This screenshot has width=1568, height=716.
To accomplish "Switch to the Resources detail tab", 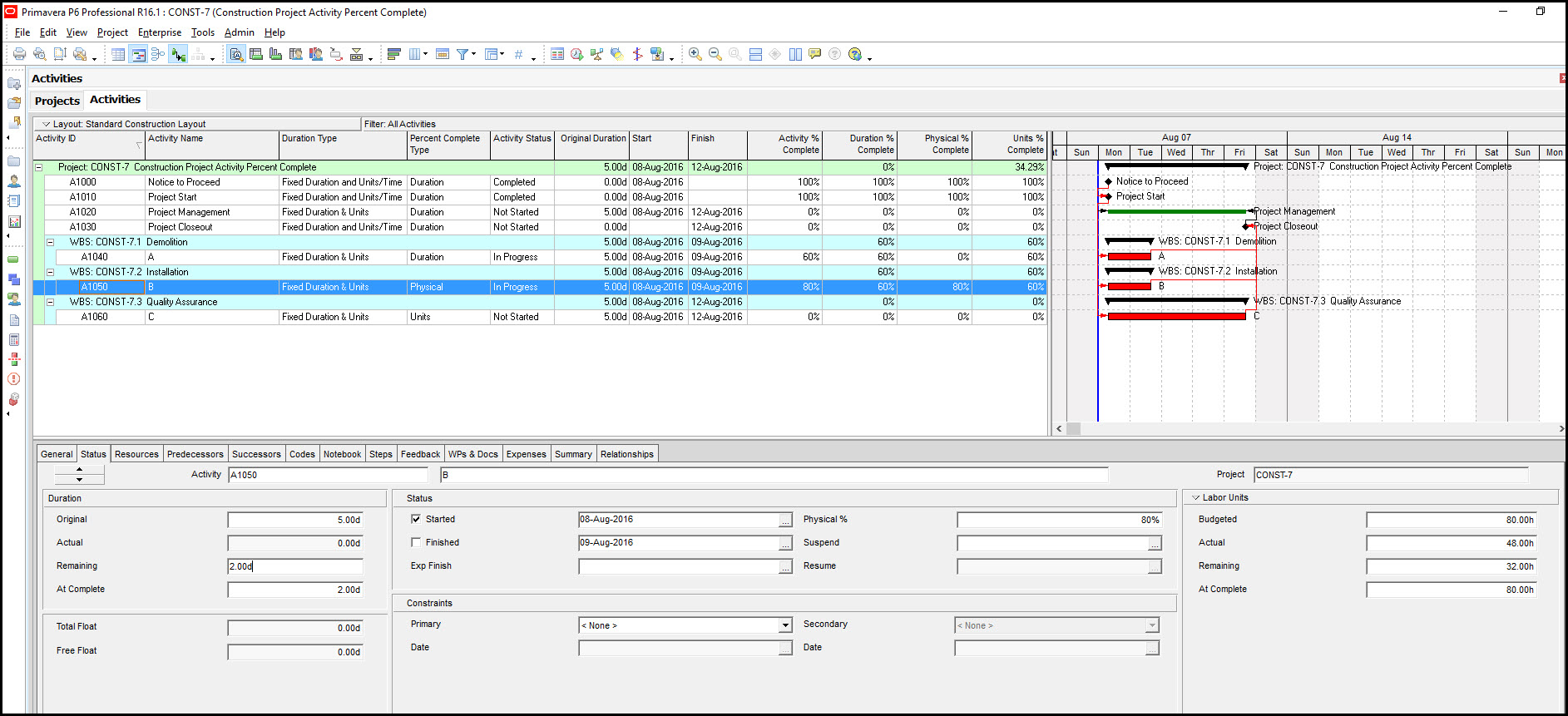I will tap(136, 454).
